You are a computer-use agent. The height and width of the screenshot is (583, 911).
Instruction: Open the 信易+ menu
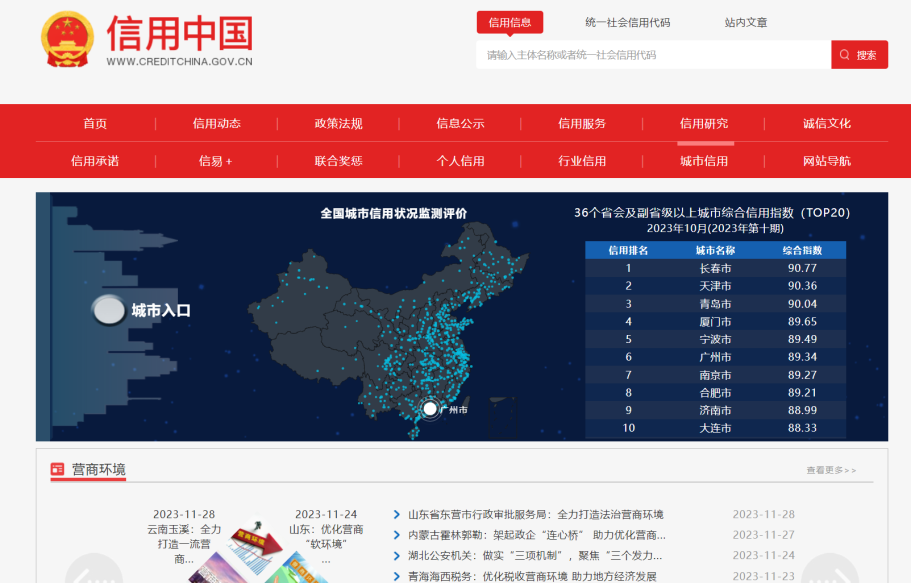pyautogui.click(x=216, y=161)
